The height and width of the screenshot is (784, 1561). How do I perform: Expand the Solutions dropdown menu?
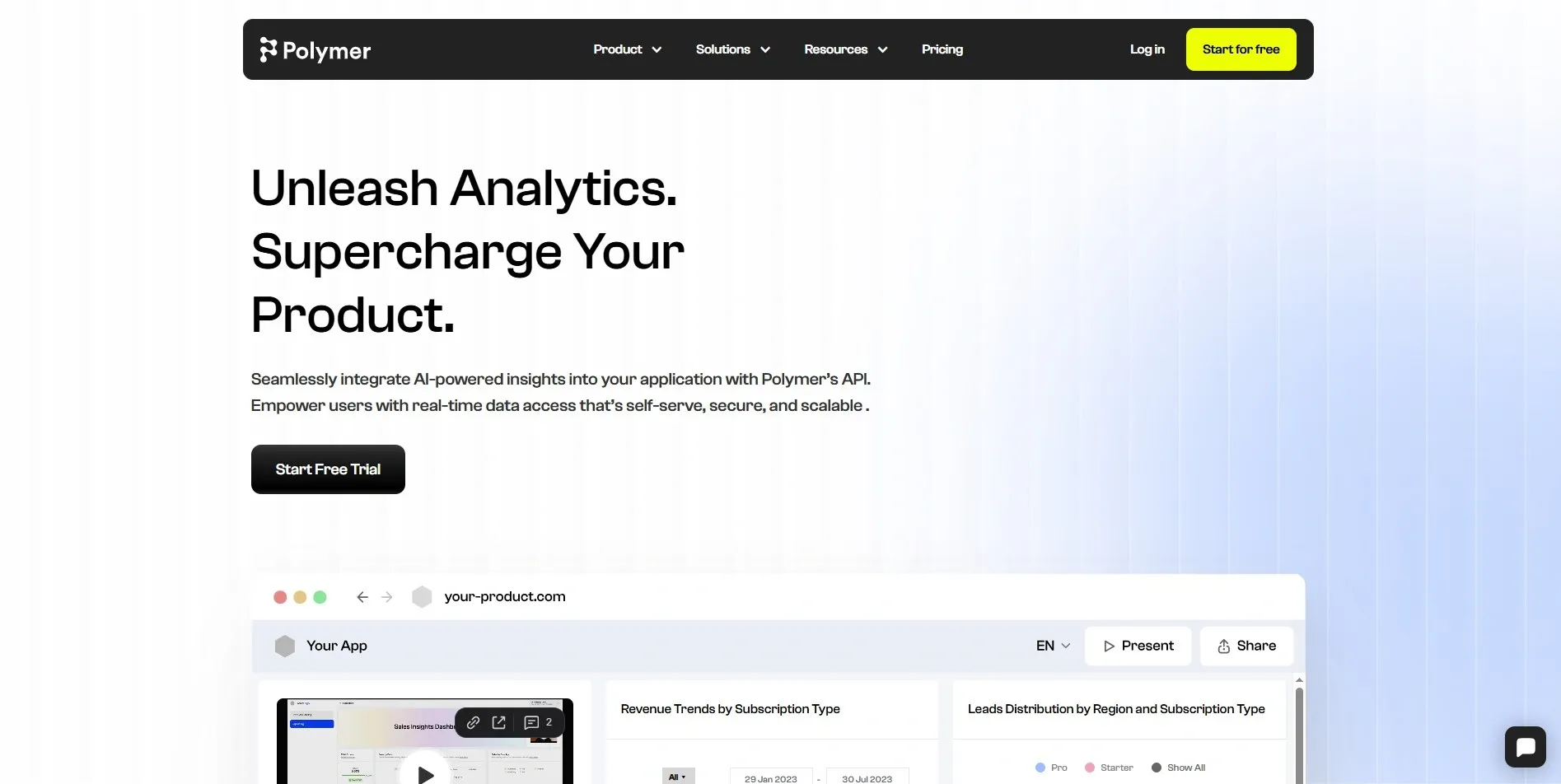[733, 49]
